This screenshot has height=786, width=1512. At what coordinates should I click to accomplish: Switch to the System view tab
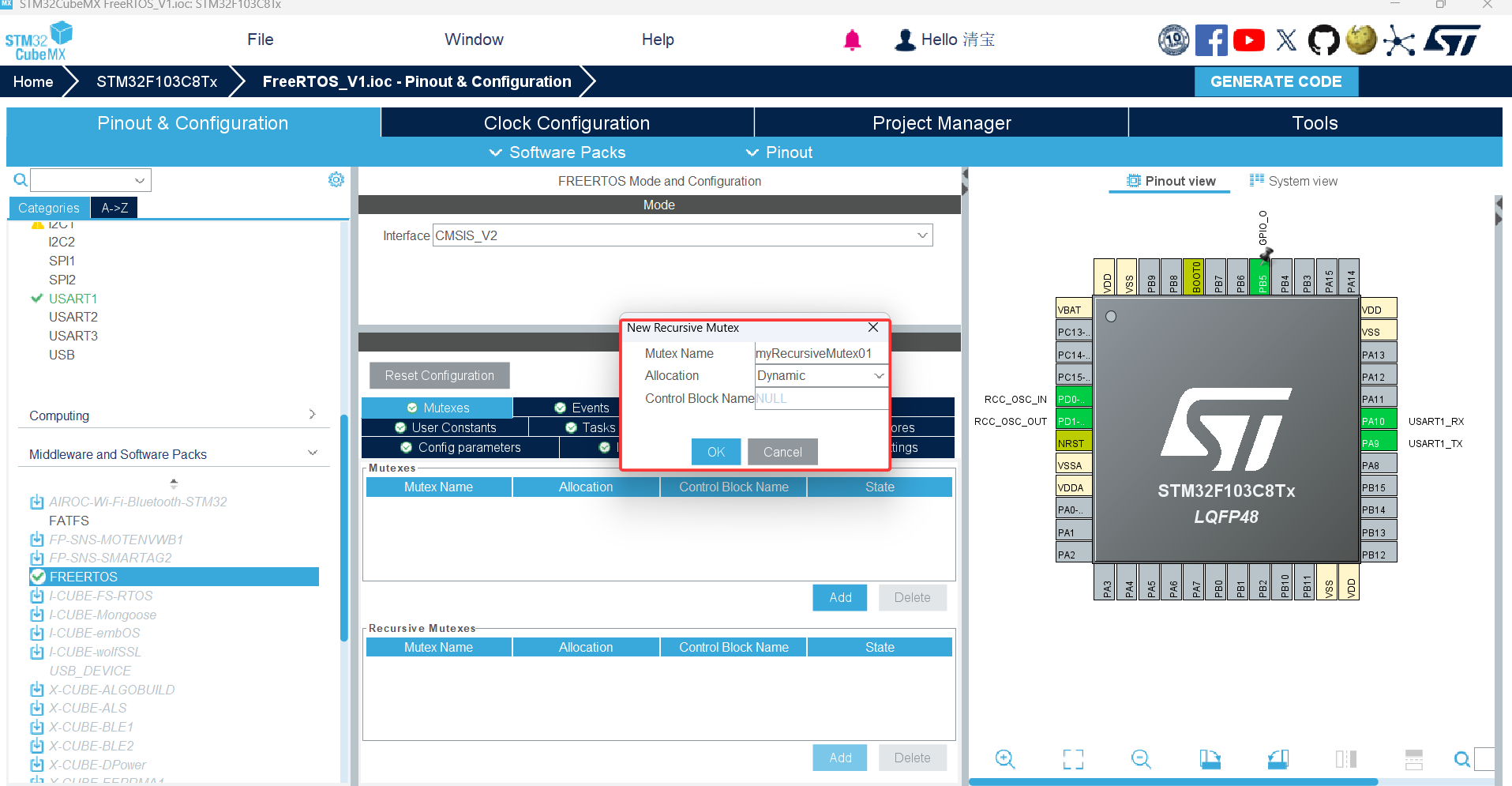coord(1293,181)
